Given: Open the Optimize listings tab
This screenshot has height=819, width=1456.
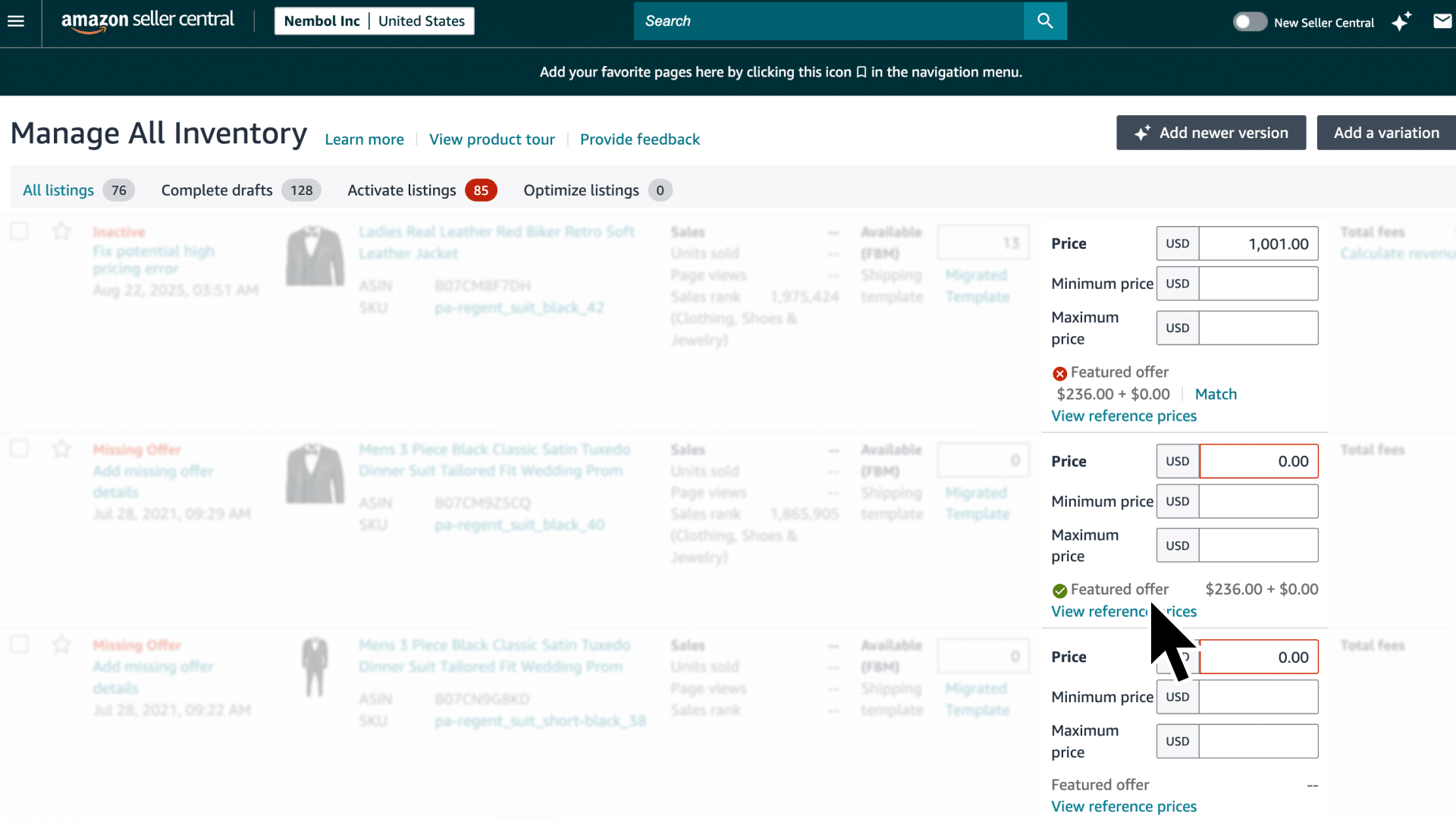Looking at the screenshot, I should click(598, 190).
